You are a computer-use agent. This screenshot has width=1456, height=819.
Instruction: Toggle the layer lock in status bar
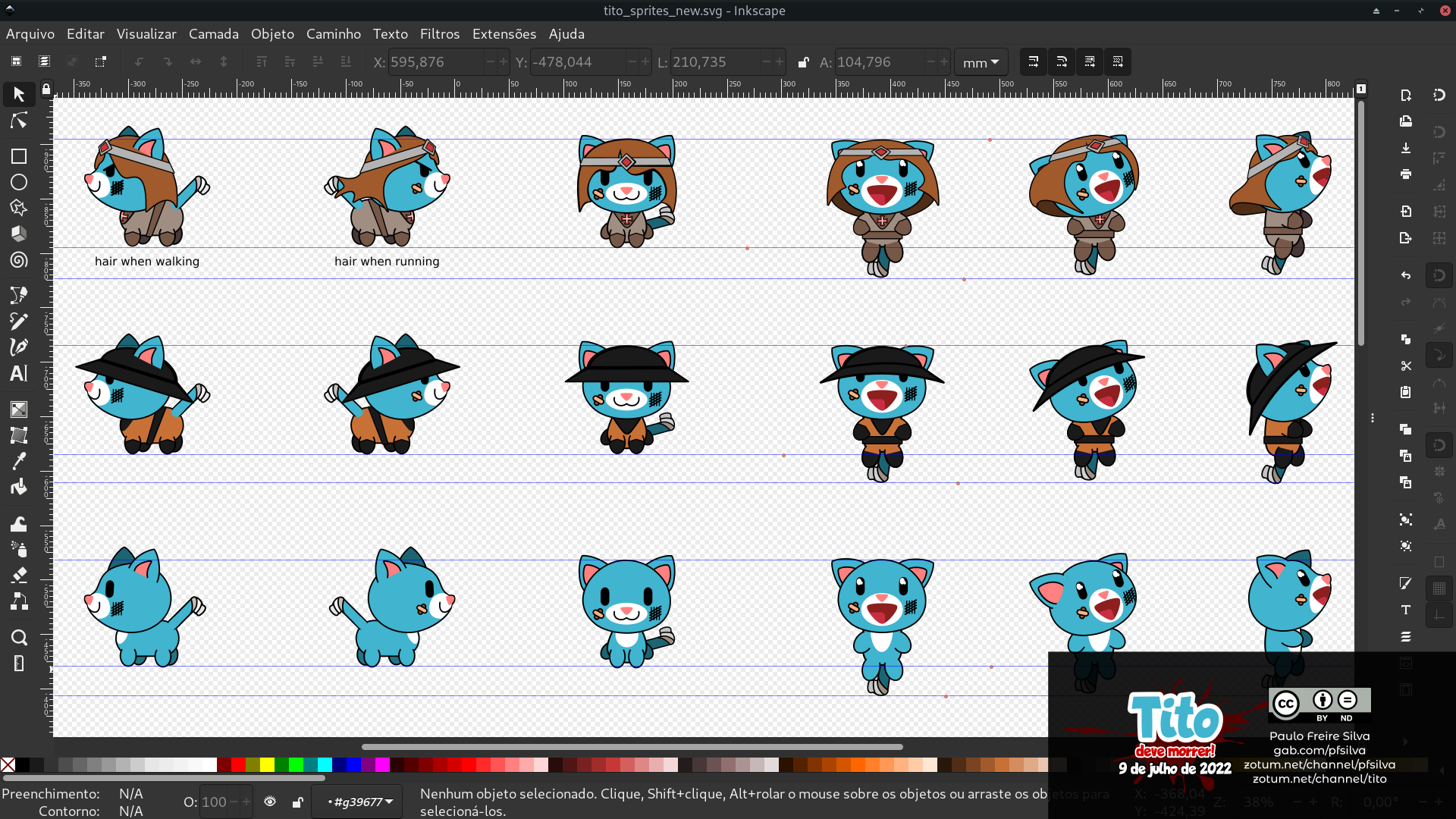pos(297,802)
